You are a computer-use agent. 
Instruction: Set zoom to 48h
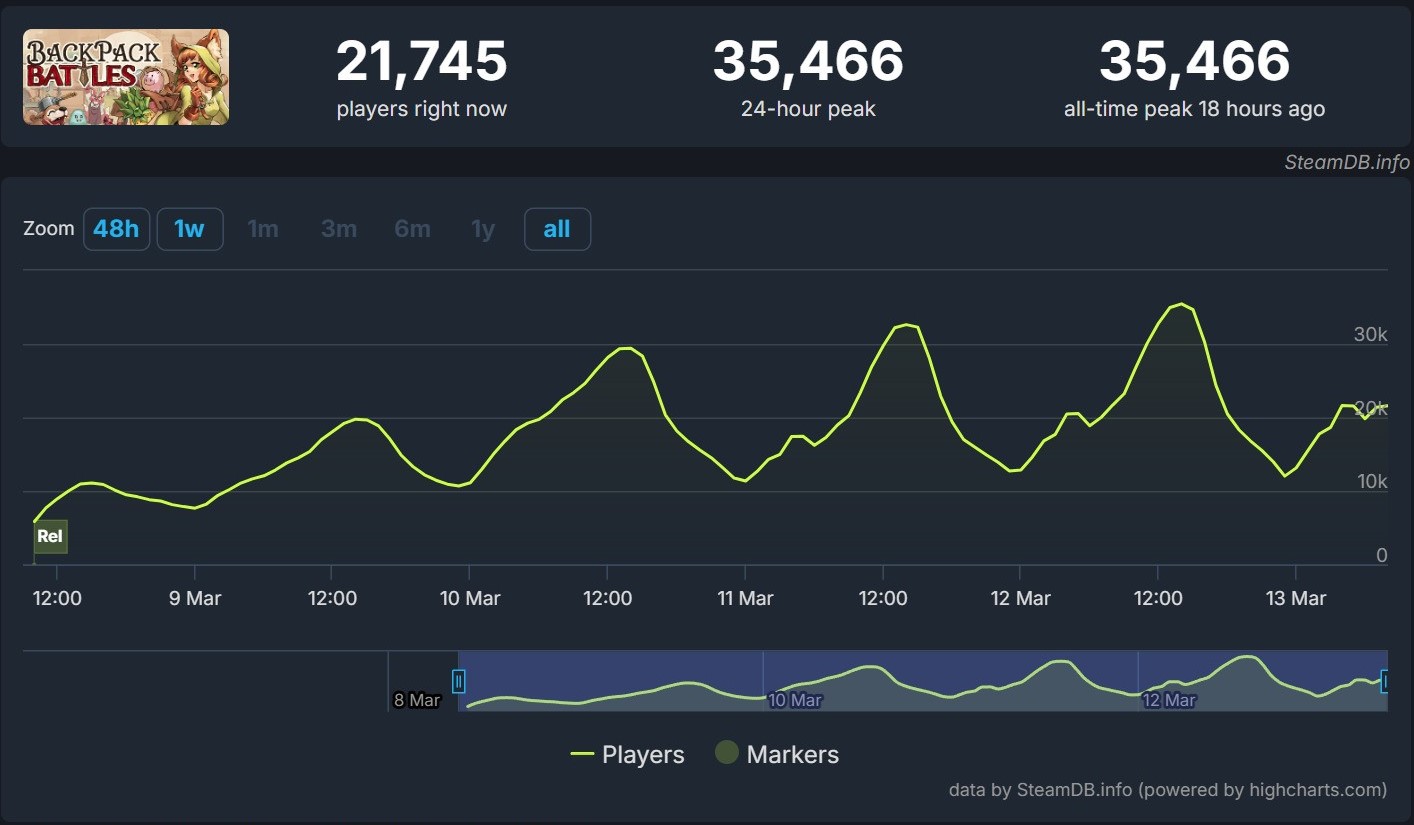click(x=116, y=229)
